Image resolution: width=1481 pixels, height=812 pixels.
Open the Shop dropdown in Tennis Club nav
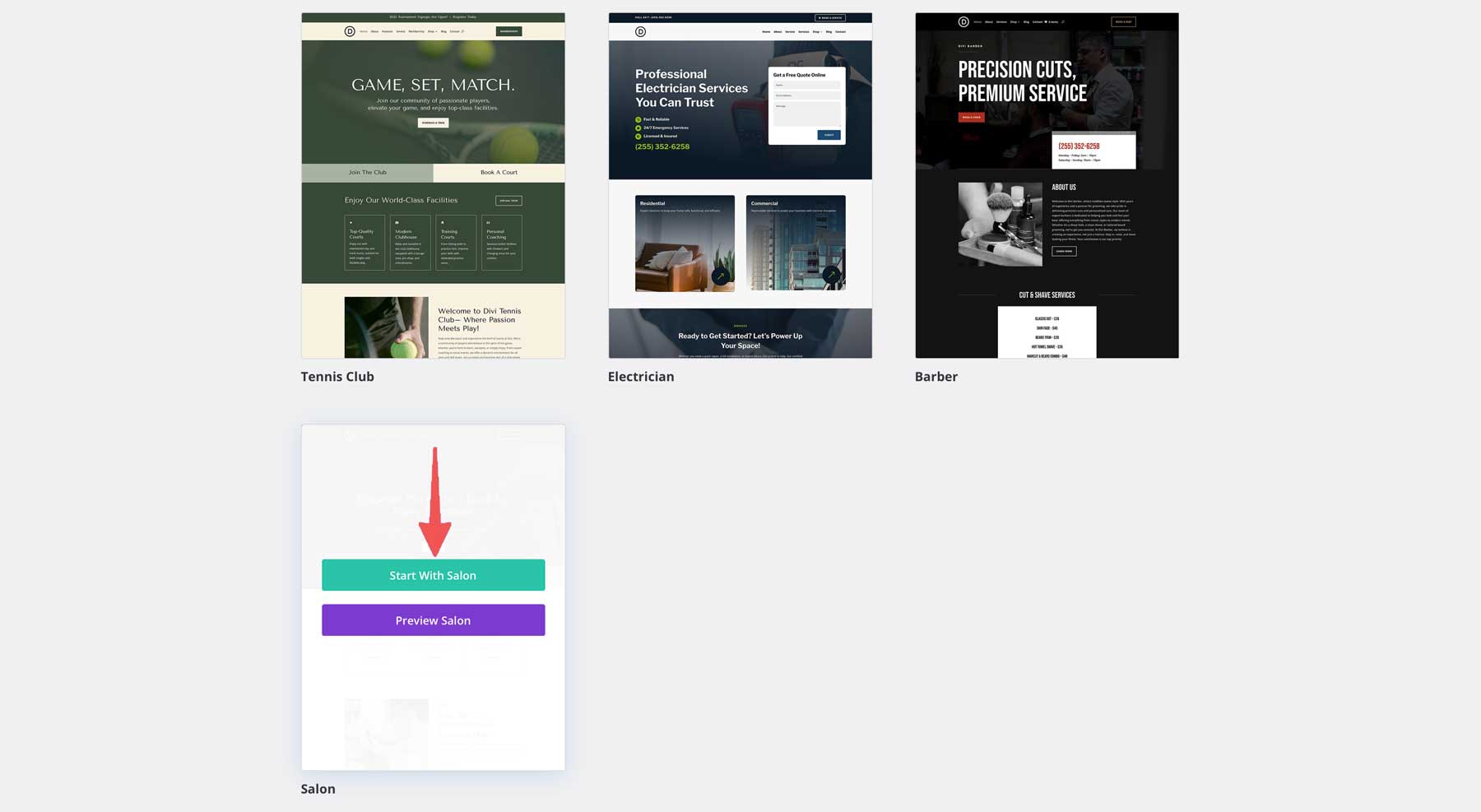431,31
